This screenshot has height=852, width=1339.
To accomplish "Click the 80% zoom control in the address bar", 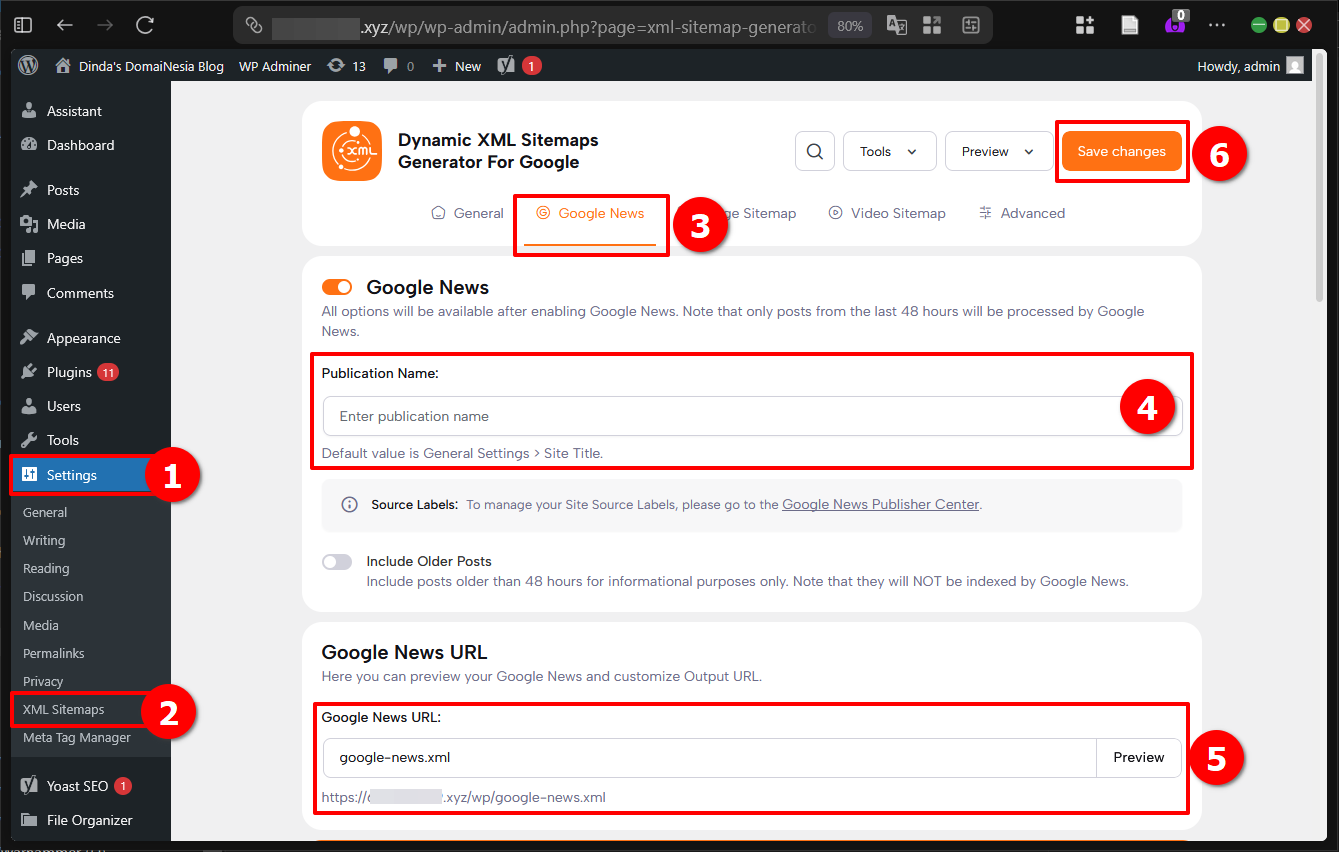I will [x=849, y=25].
